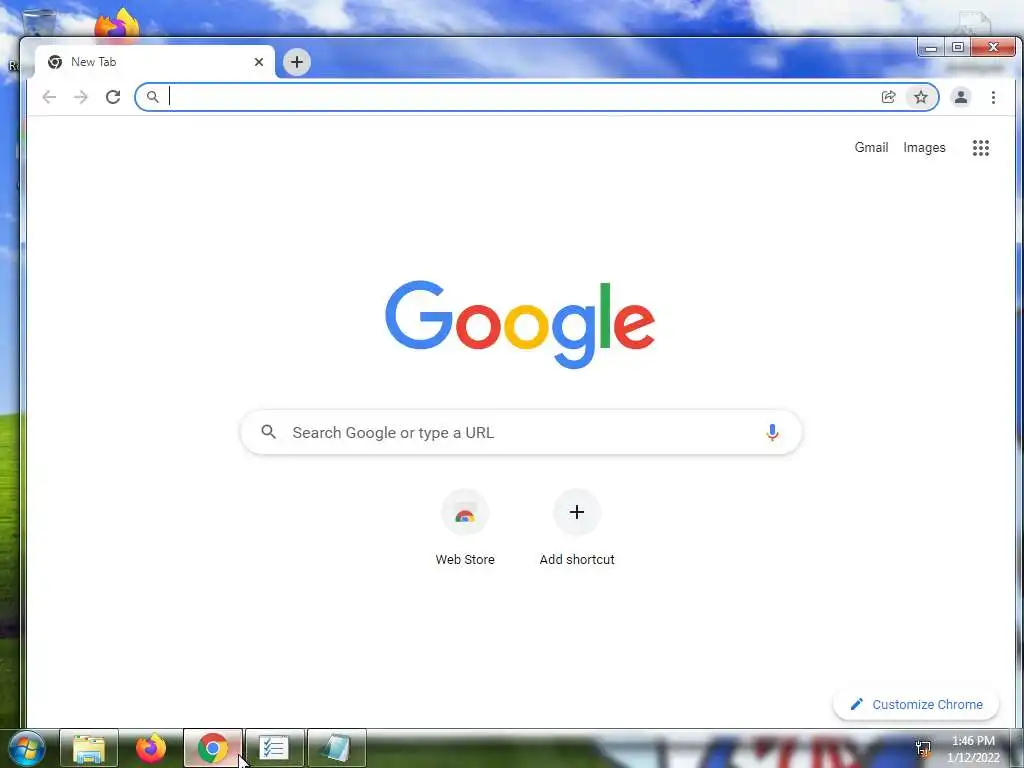The width and height of the screenshot is (1024, 768).
Task: Open the Google apps grid
Action: [x=980, y=148]
